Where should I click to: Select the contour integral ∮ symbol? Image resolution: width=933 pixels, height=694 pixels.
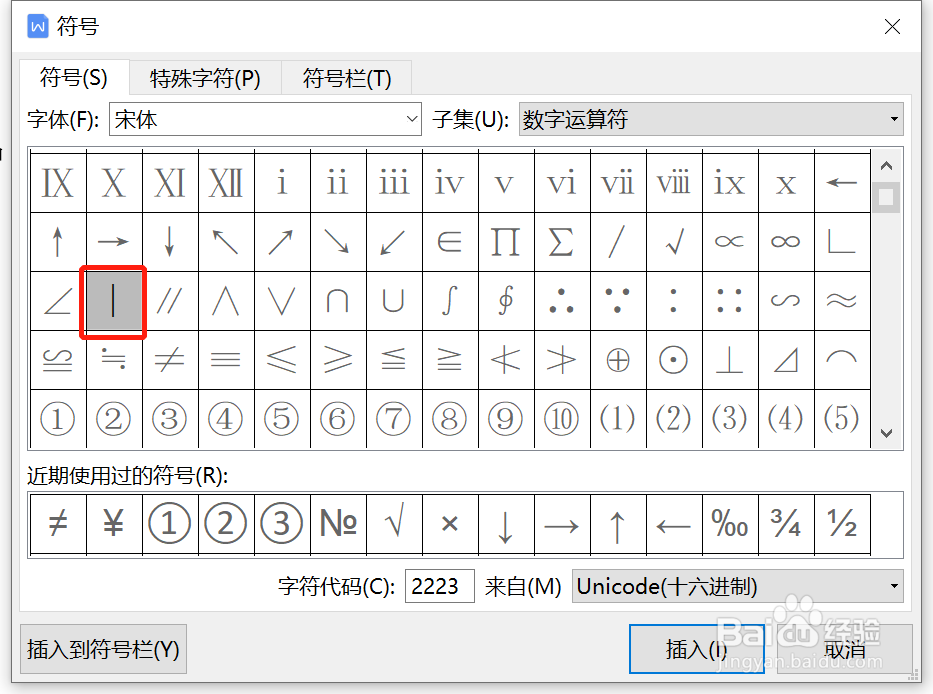[x=505, y=299]
